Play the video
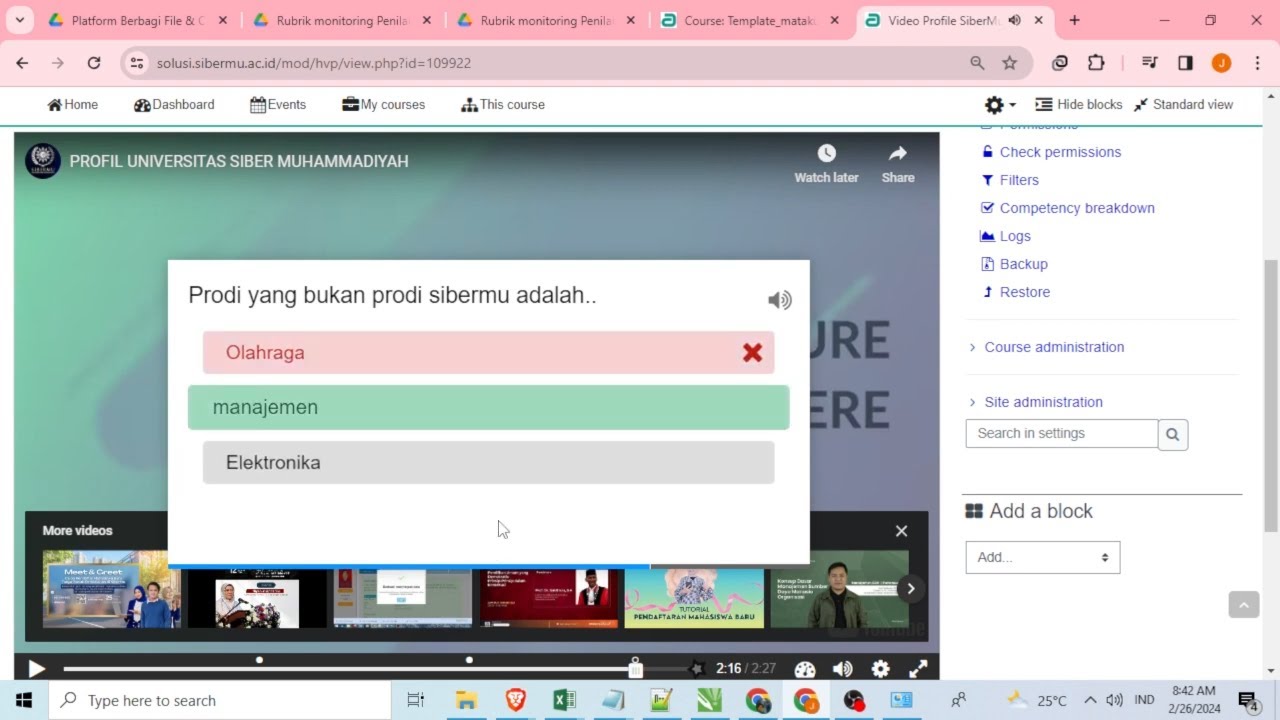Viewport: 1280px width, 720px height. coord(36,669)
